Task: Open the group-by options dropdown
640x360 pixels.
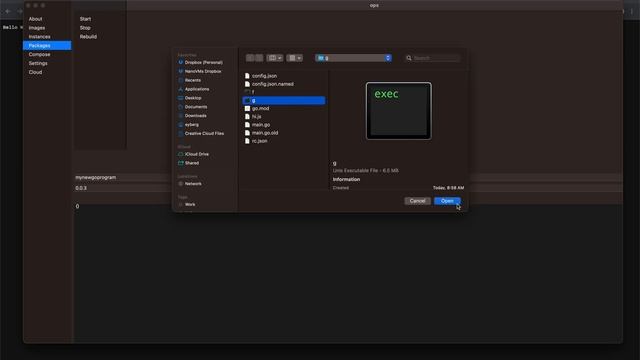Action: [x=294, y=58]
